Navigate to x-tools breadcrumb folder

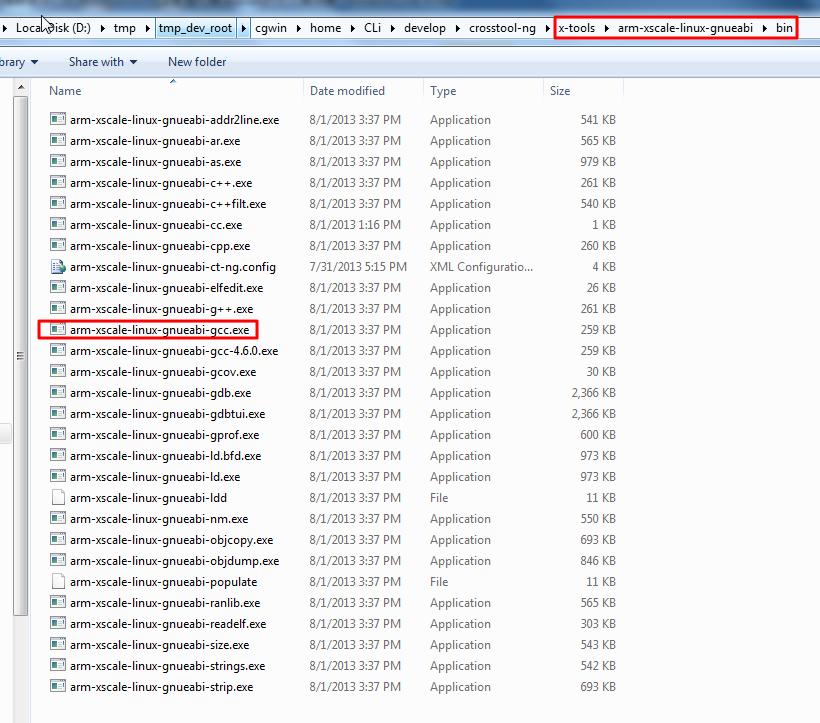point(576,28)
